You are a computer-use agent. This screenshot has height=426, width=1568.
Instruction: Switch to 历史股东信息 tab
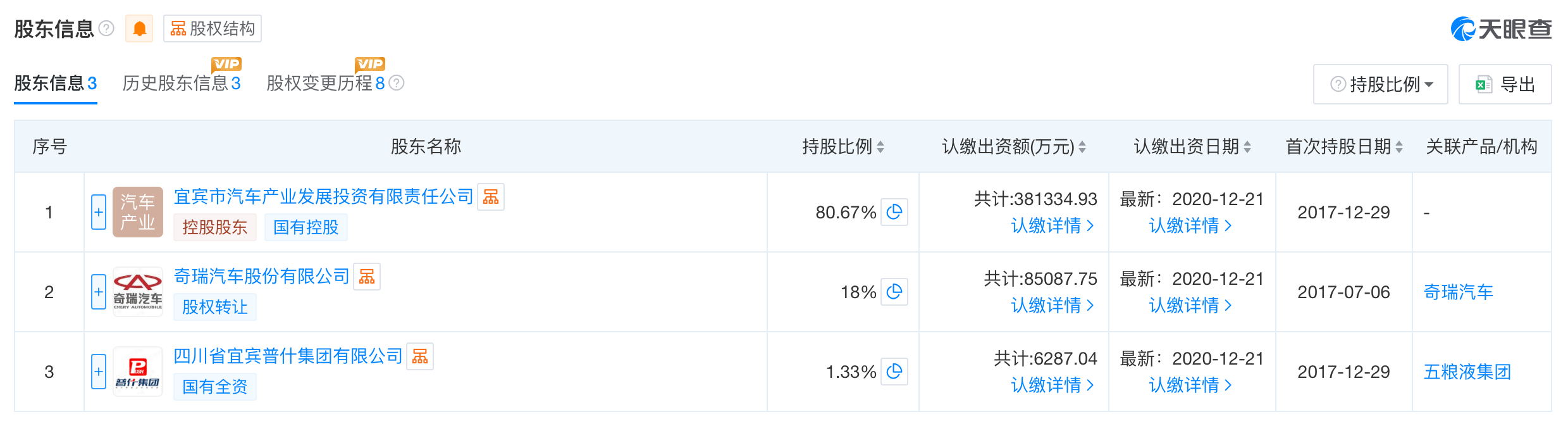[182, 83]
